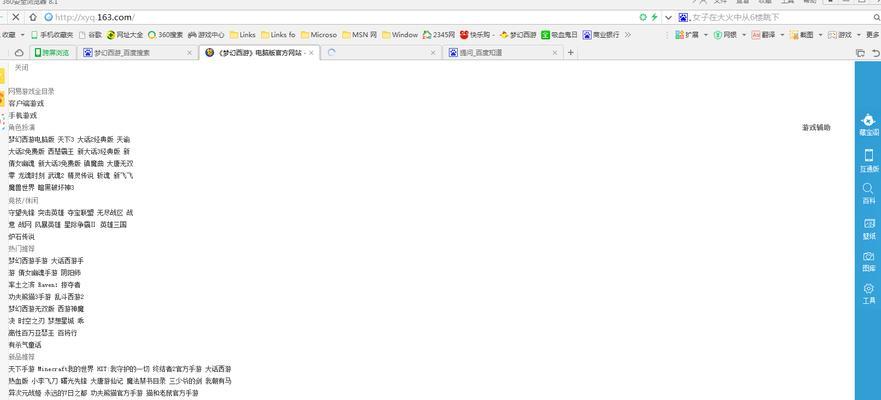Close the 梦幻西游_百度搜索 tab
Viewport: 881px width, 400px height.
(x=189, y=53)
